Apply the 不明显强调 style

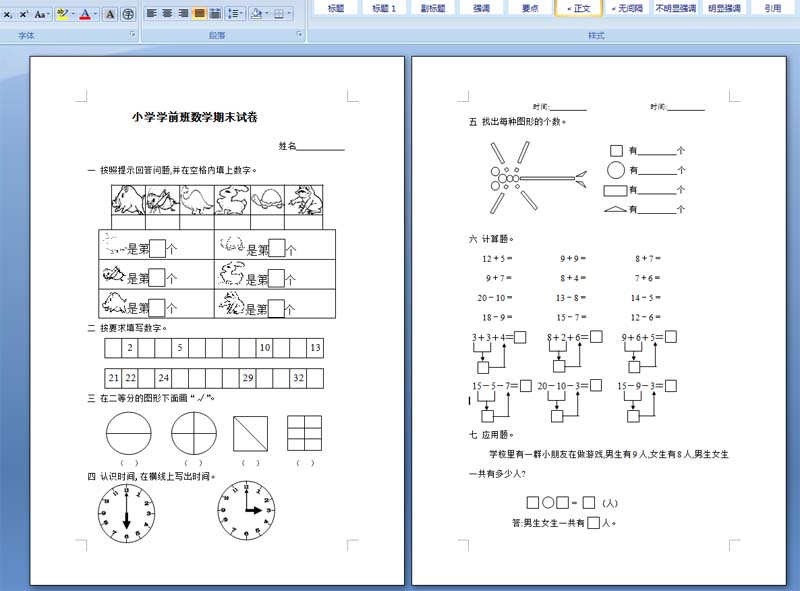[x=676, y=8]
